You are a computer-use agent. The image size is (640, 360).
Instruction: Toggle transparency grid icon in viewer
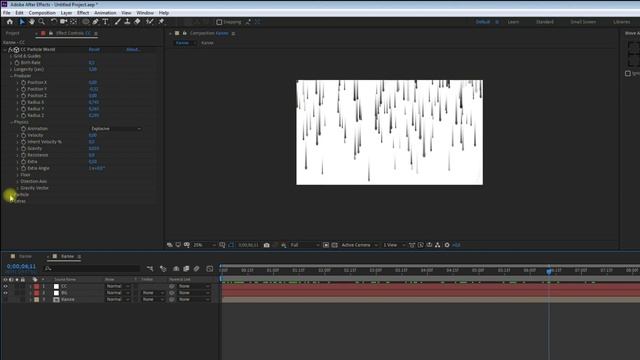(334, 245)
